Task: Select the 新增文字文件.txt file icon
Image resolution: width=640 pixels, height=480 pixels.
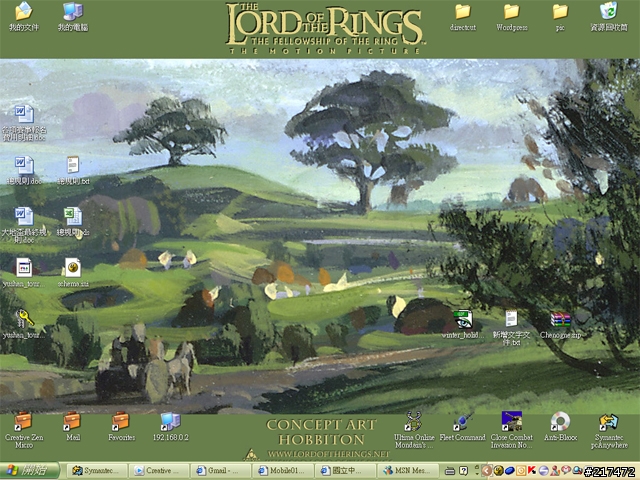Action: (x=511, y=328)
